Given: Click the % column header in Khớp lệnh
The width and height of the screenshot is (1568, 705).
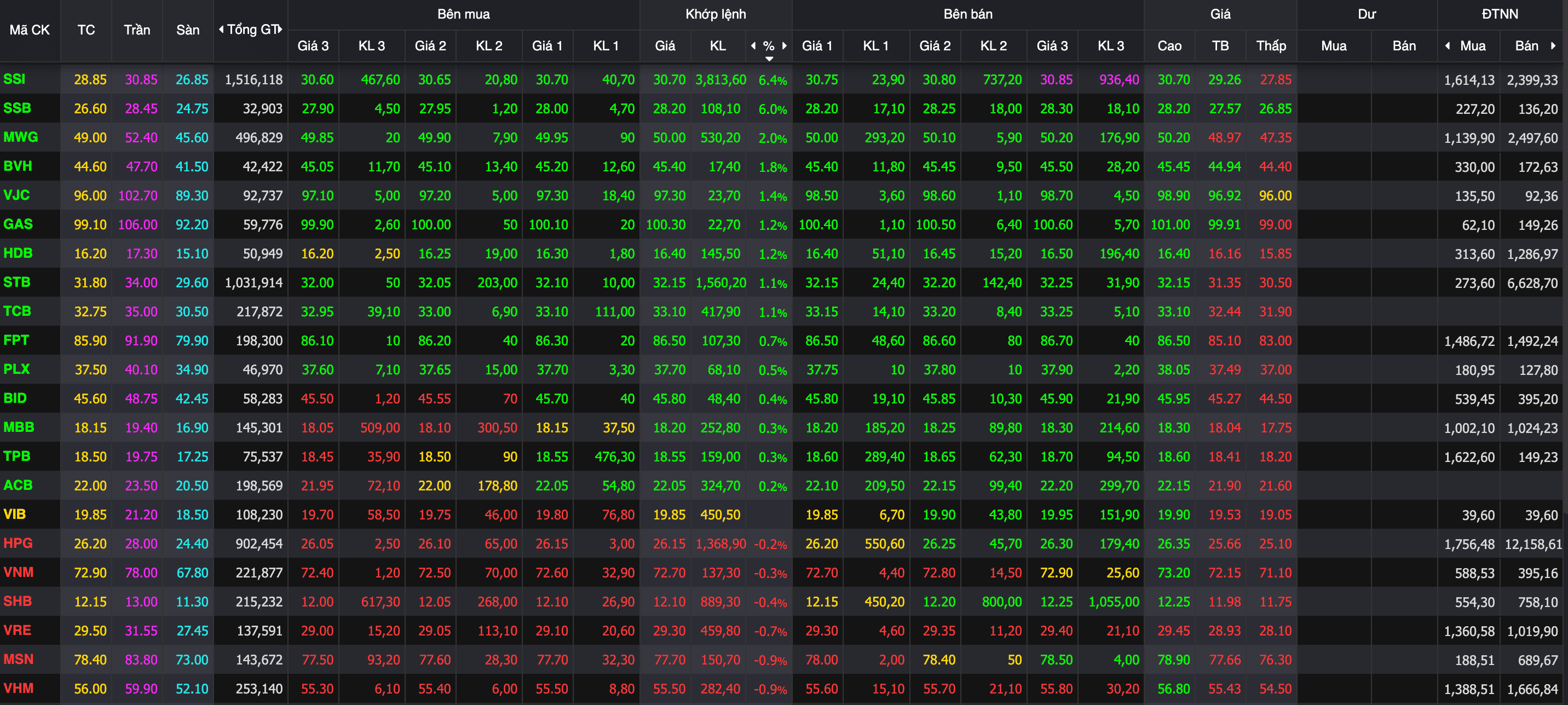Looking at the screenshot, I should [x=769, y=45].
